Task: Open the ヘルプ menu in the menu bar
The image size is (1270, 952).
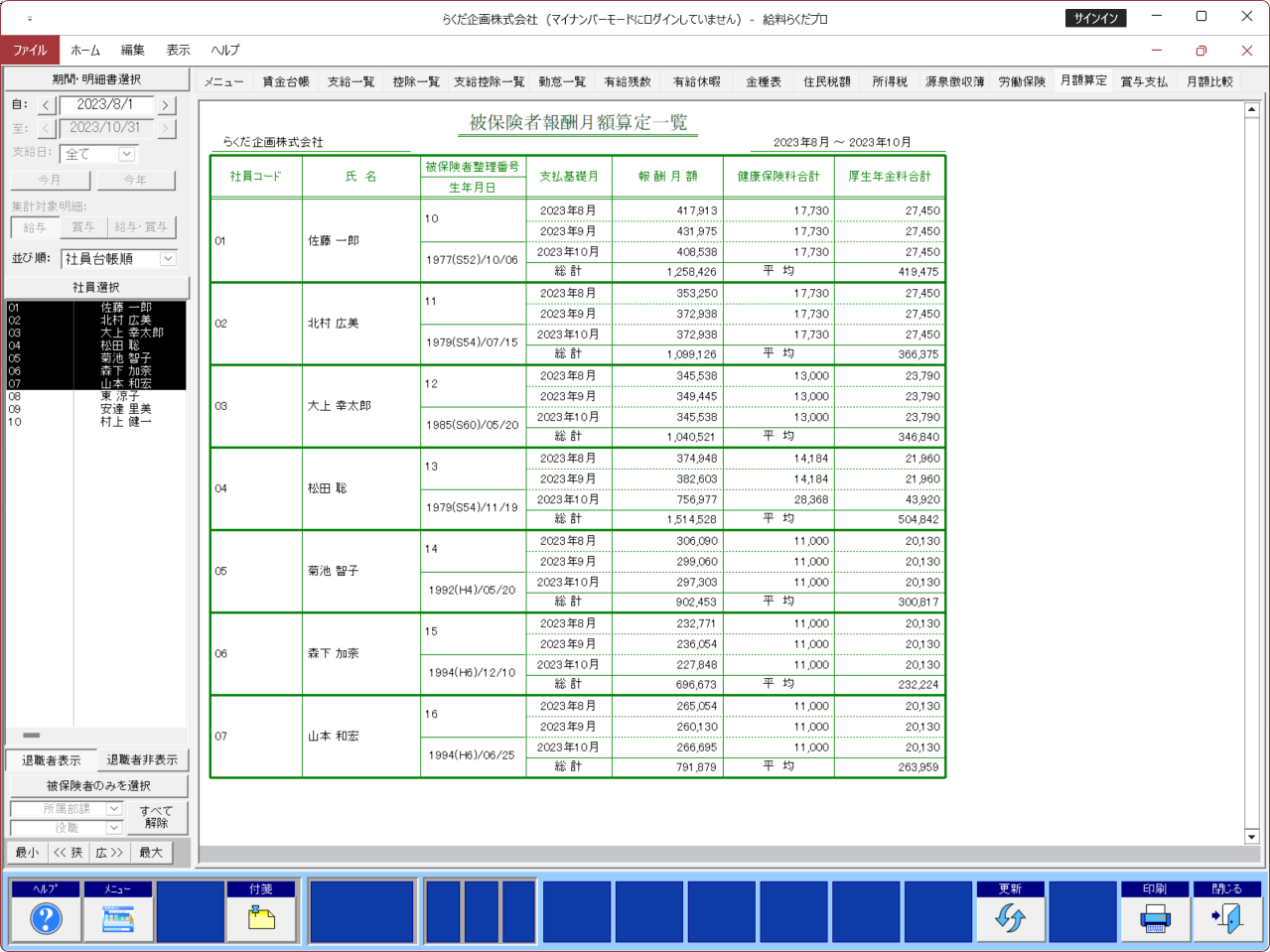Action: pos(225,50)
